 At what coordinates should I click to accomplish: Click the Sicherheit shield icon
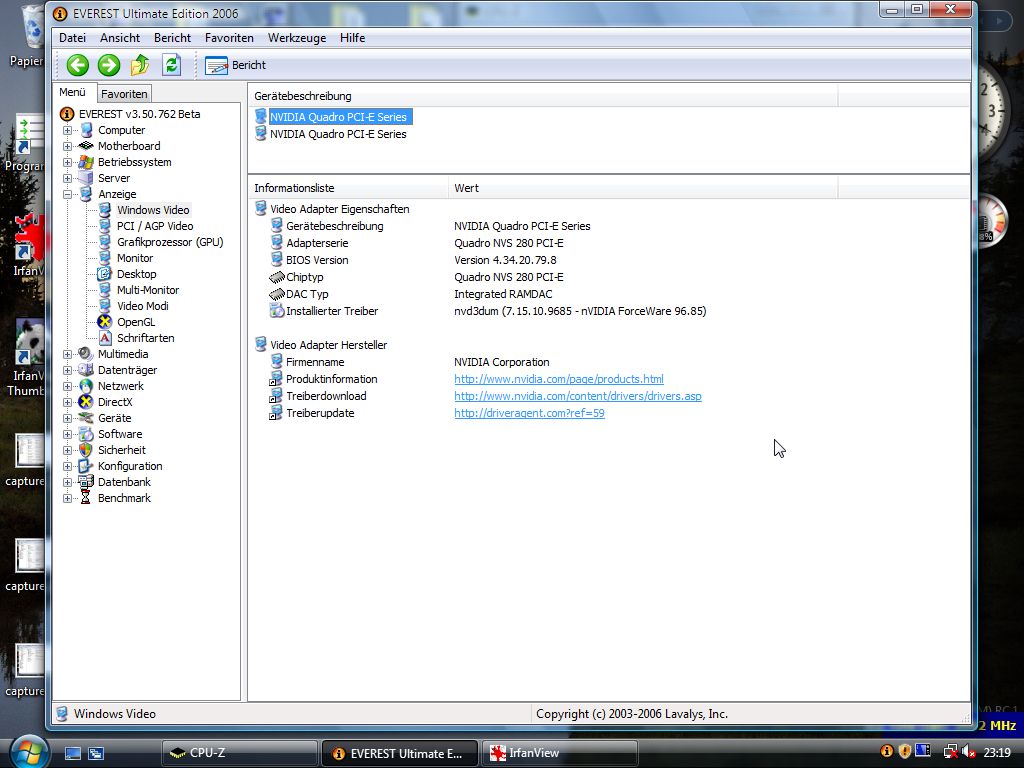point(86,450)
